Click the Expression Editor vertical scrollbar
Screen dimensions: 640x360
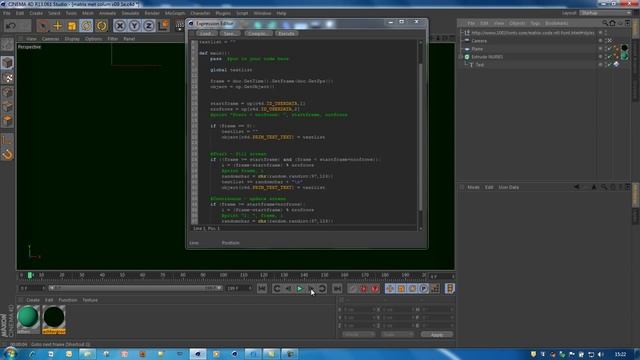click(x=420, y=135)
